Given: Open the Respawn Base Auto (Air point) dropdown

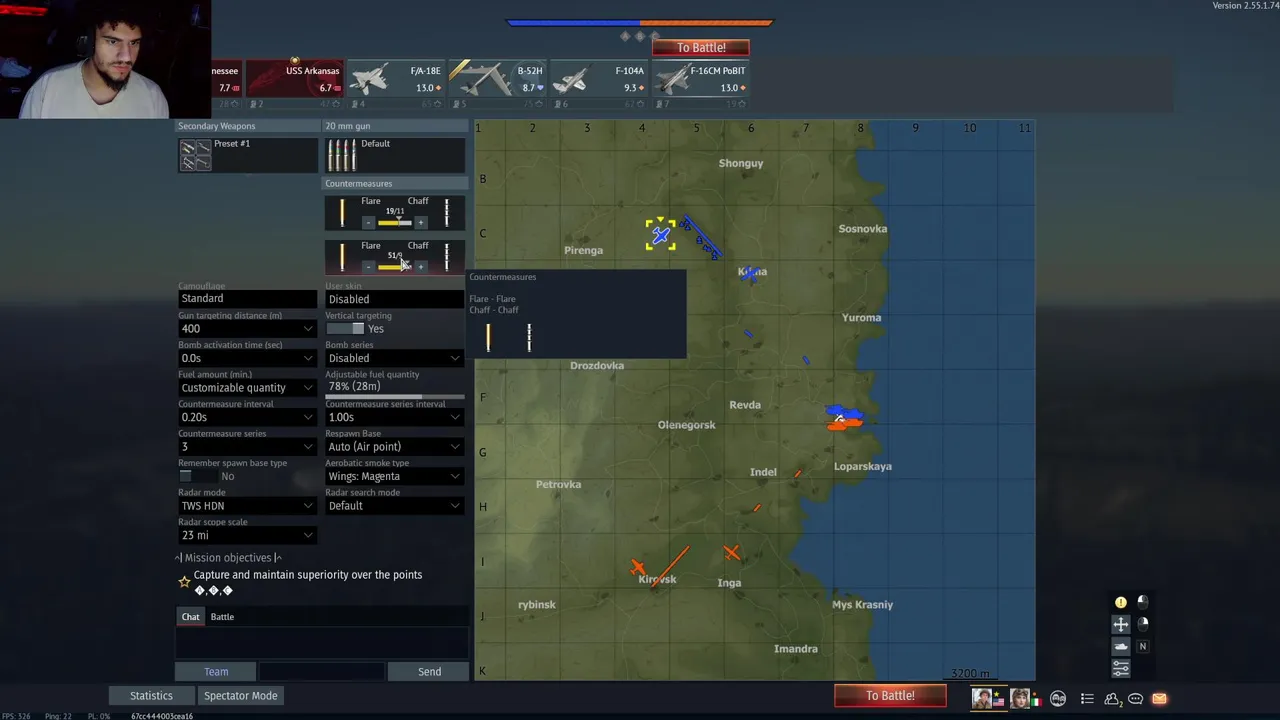Looking at the screenshot, I should pos(395,446).
